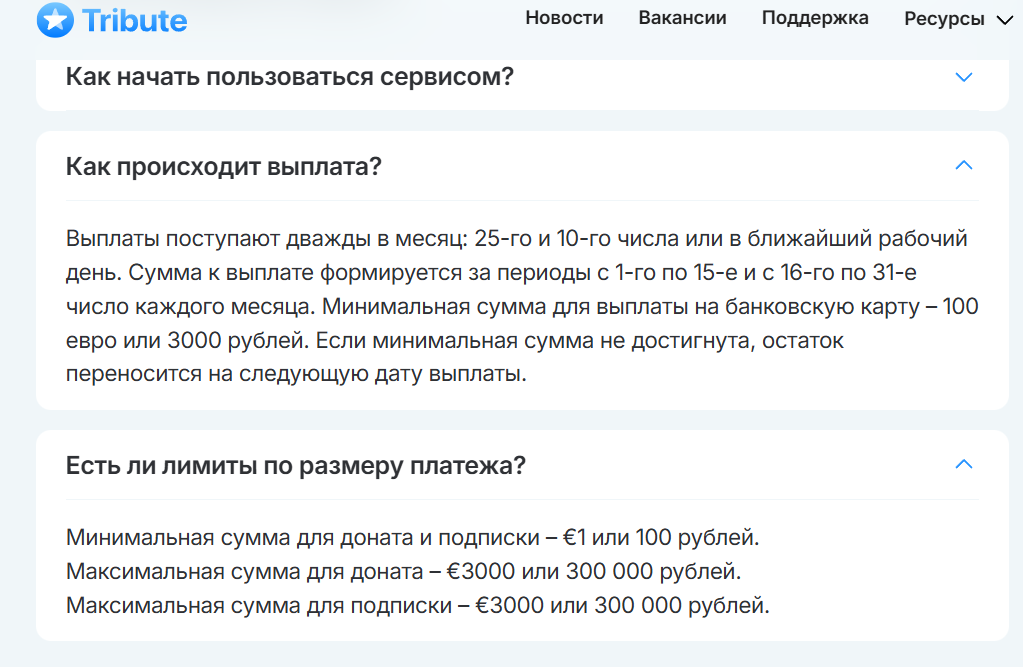Click the "Максимальная сумма для подписки" line
Screen dimensions: 1023x667
point(418,605)
